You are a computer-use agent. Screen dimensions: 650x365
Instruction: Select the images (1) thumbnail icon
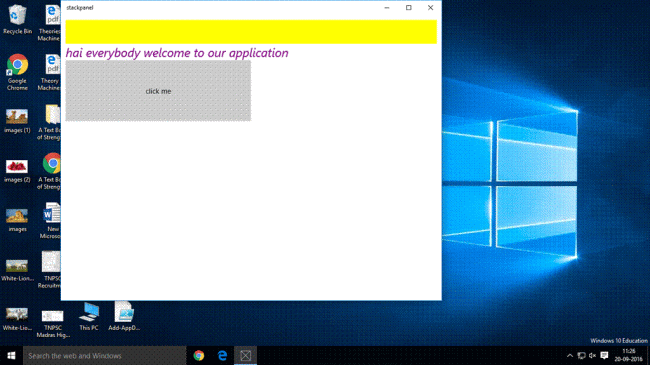pyautogui.click(x=17, y=121)
